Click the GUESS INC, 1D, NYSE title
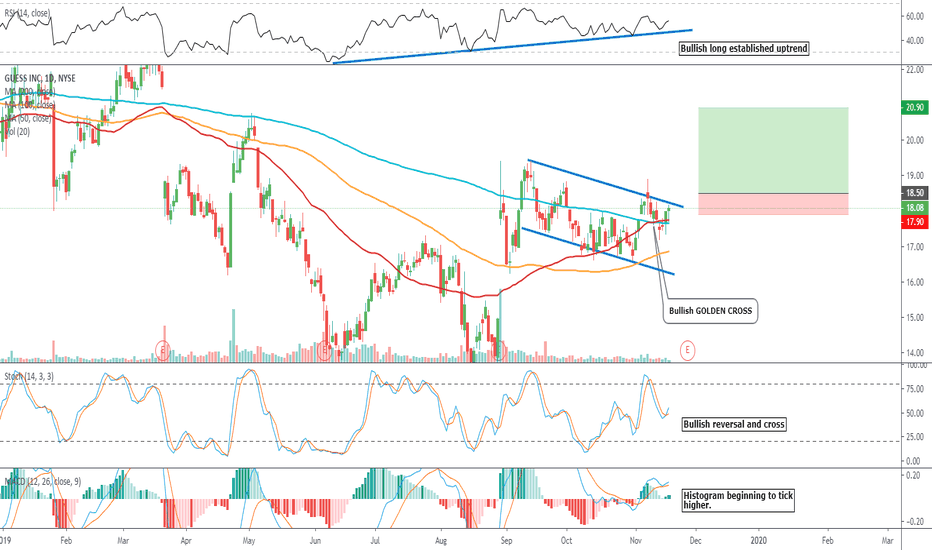Screen dimensions: 932x550 coord(40,78)
